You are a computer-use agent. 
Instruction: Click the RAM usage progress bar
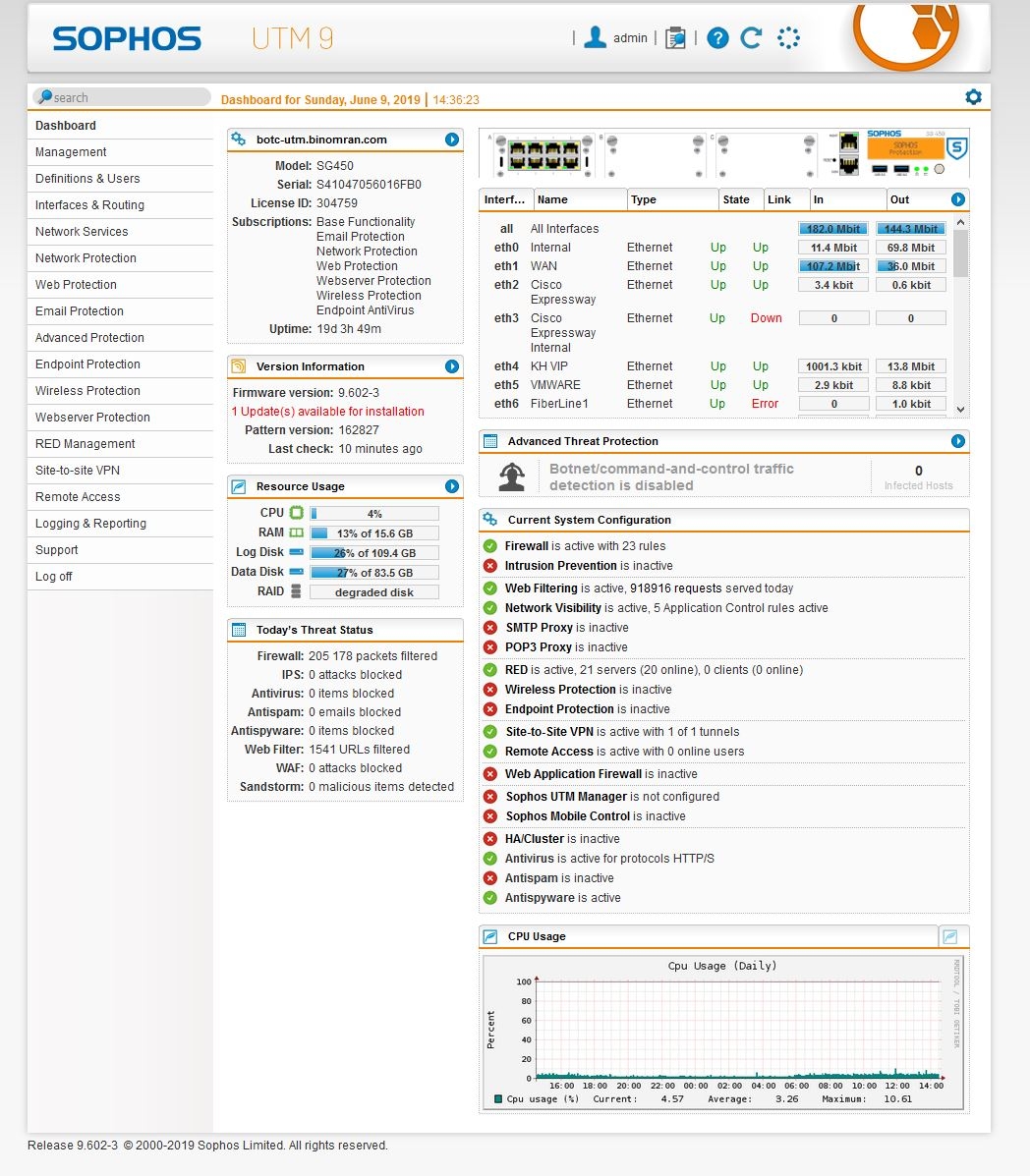coord(373,533)
